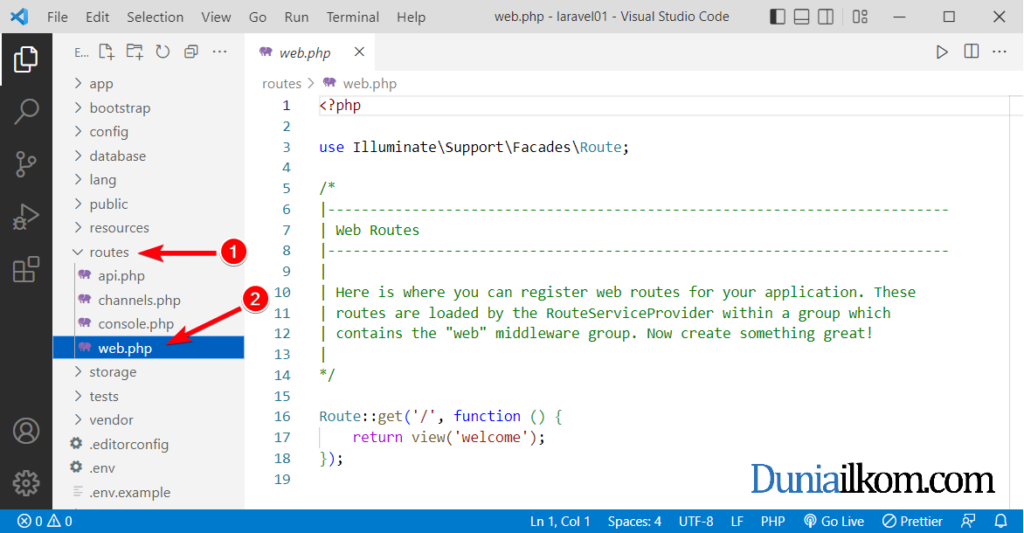Viewport: 1024px width, 533px height.
Task: Open the Run and Debug view
Action: click(x=25, y=217)
